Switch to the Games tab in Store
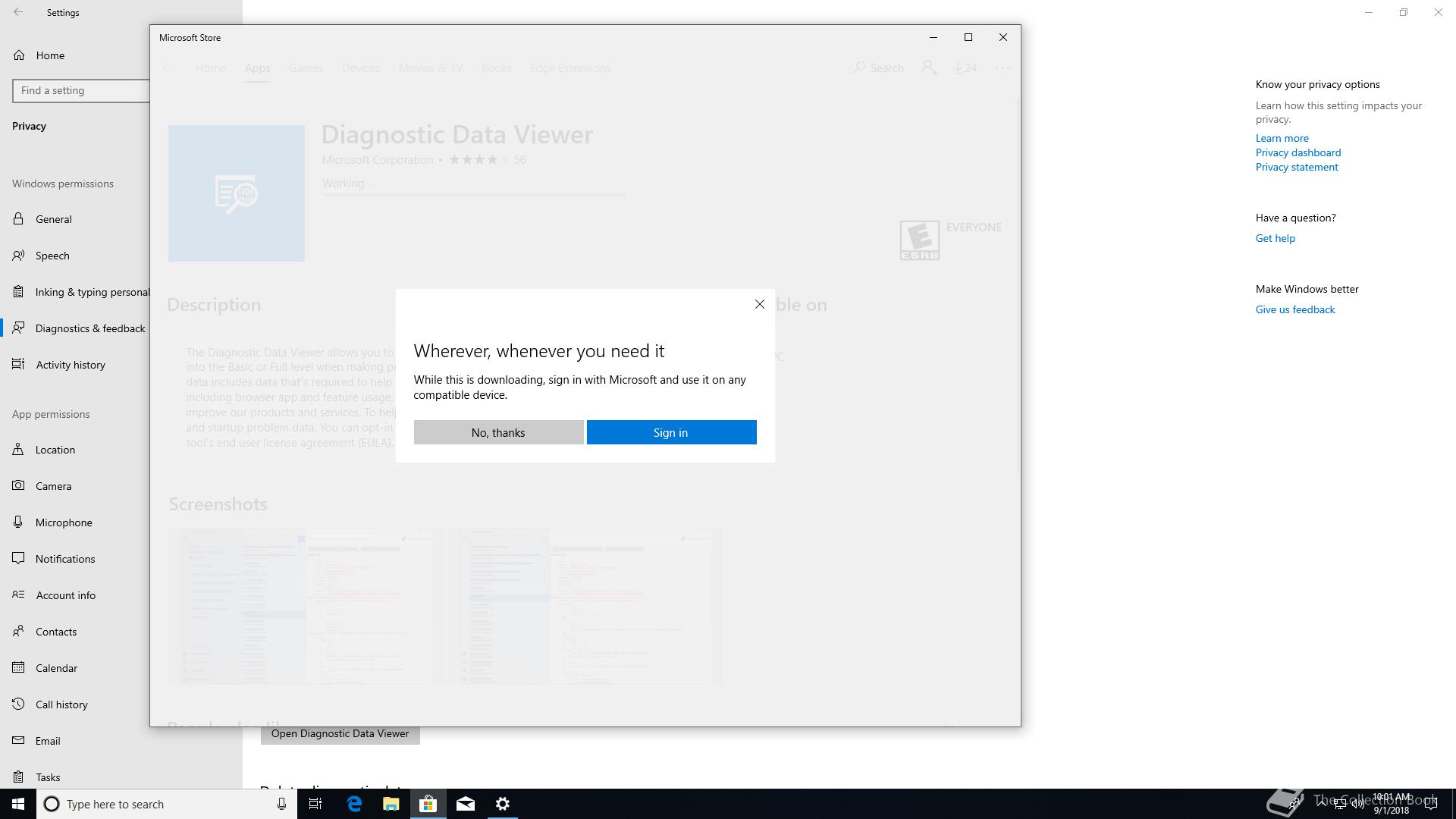Screen dimensions: 1456x819 click(306, 68)
